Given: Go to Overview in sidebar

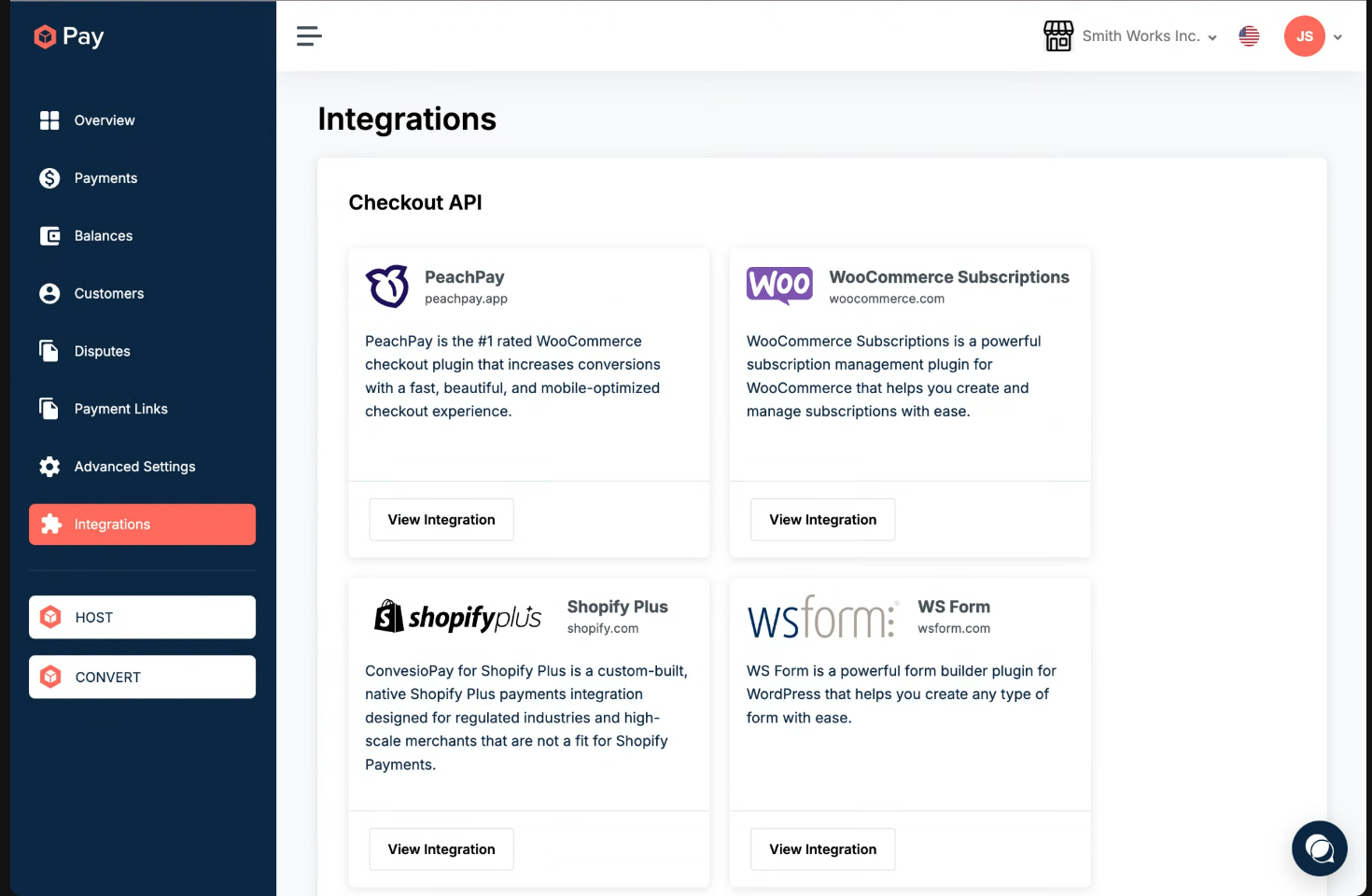Looking at the screenshot, I should pyautogui.click(x=105, y=120).
